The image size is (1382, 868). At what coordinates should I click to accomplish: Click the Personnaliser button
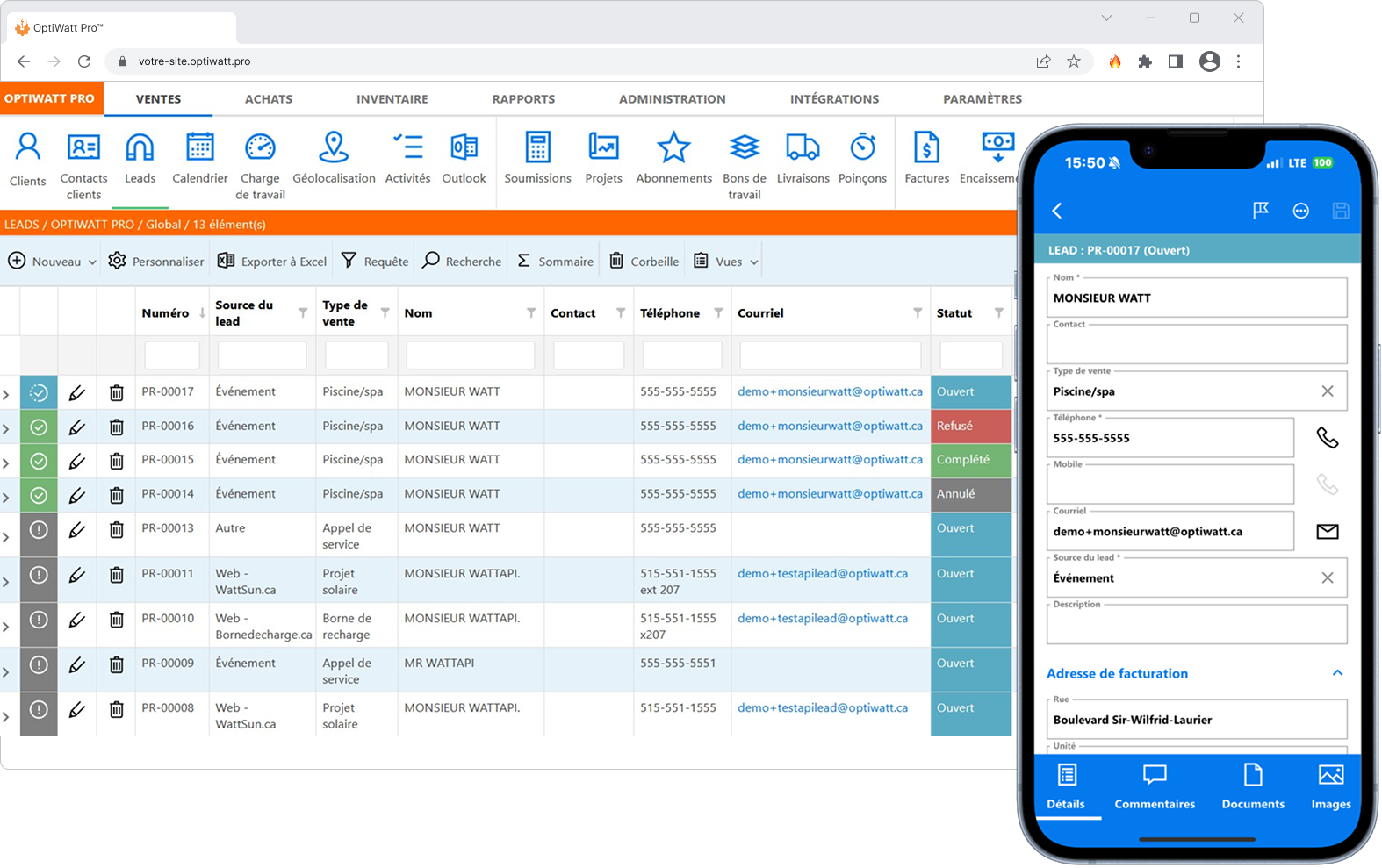point(156,262)
